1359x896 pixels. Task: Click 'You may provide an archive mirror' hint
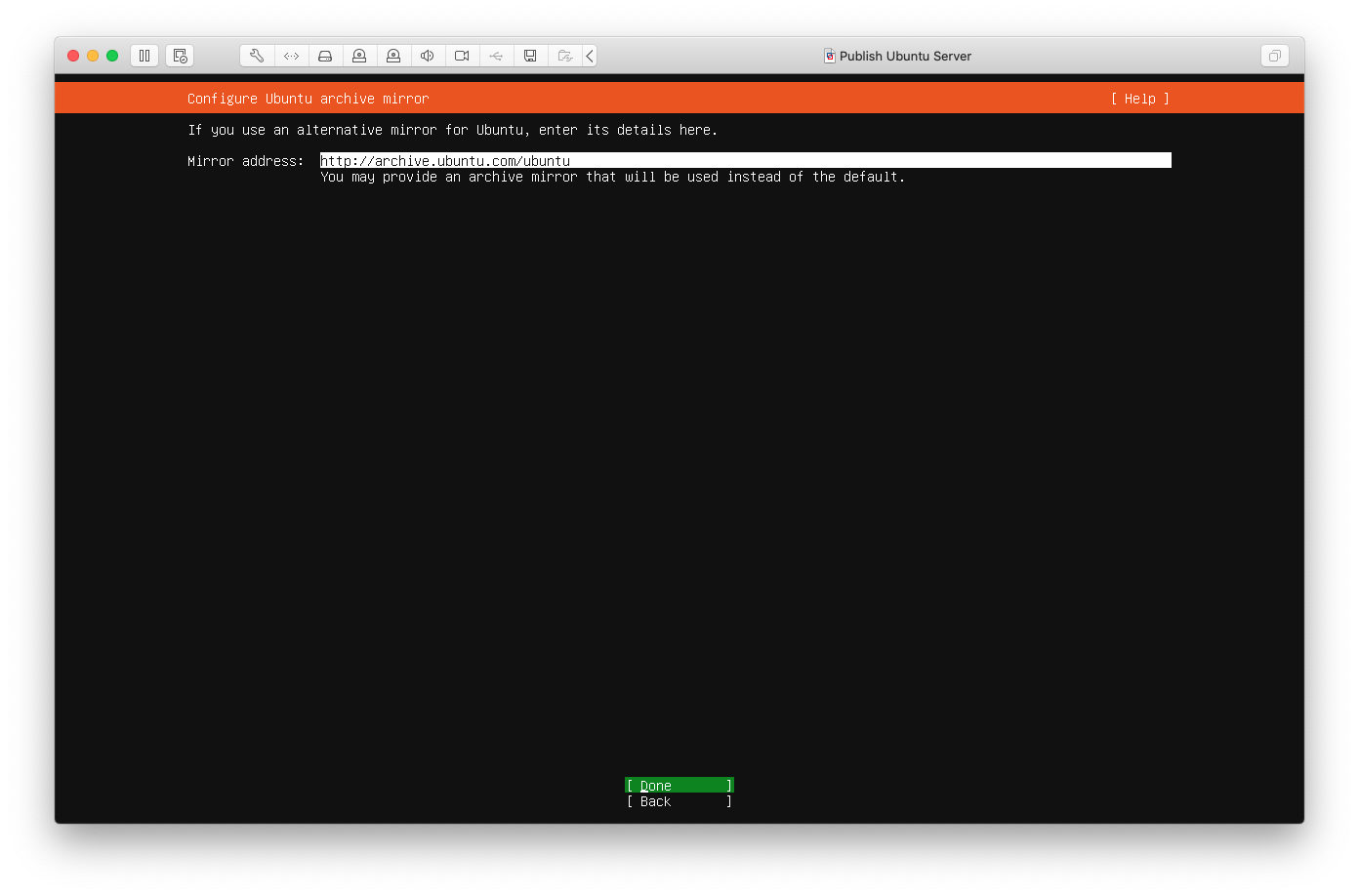point(613,177)
